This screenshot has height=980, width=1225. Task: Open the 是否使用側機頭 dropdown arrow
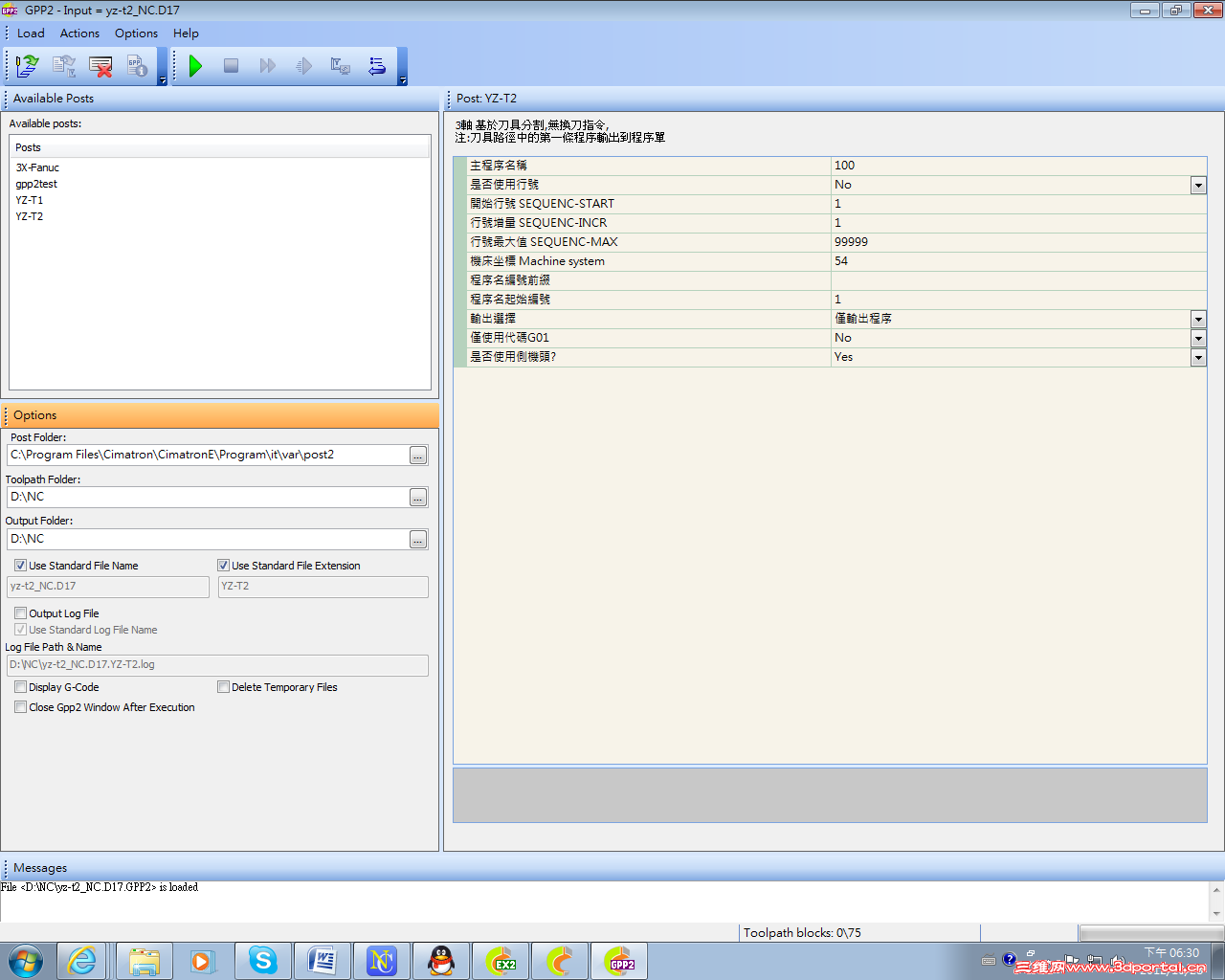(1198, 358)
